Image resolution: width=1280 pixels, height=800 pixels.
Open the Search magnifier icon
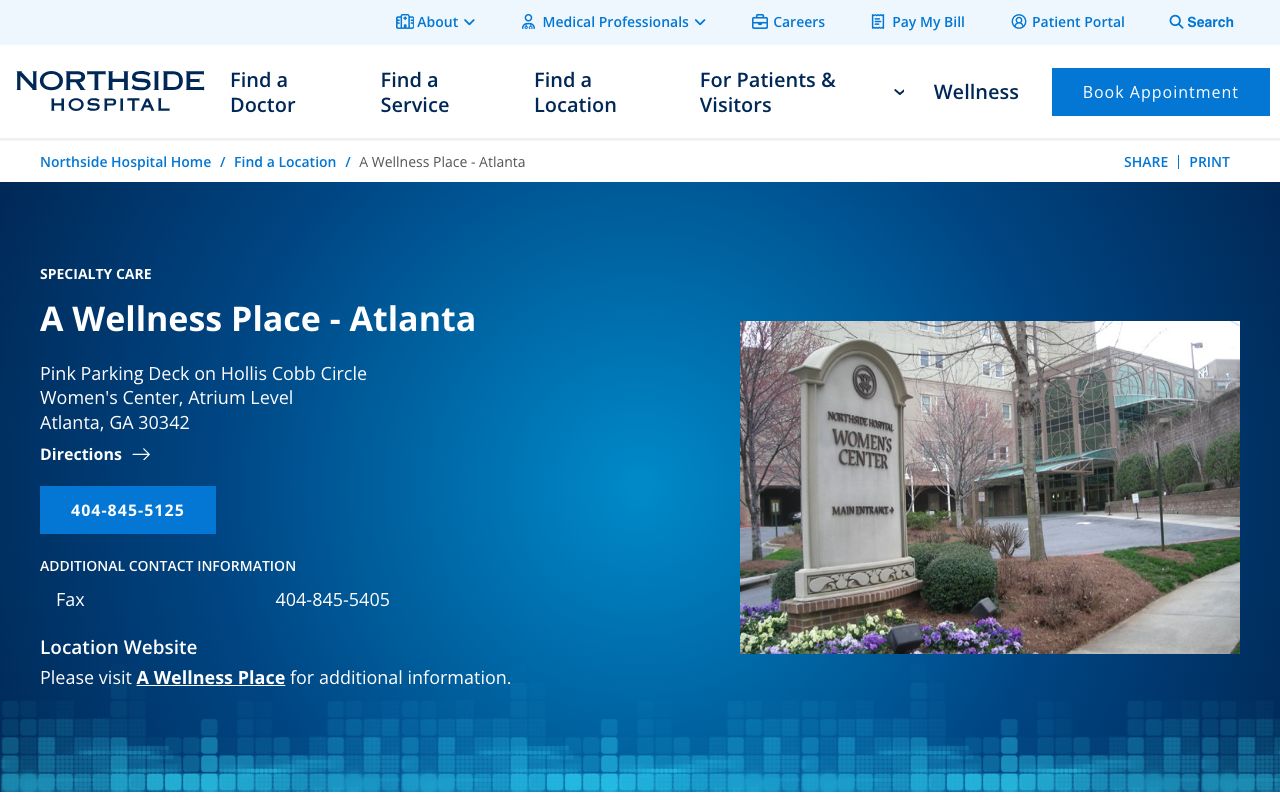(x=1176, y=22)
